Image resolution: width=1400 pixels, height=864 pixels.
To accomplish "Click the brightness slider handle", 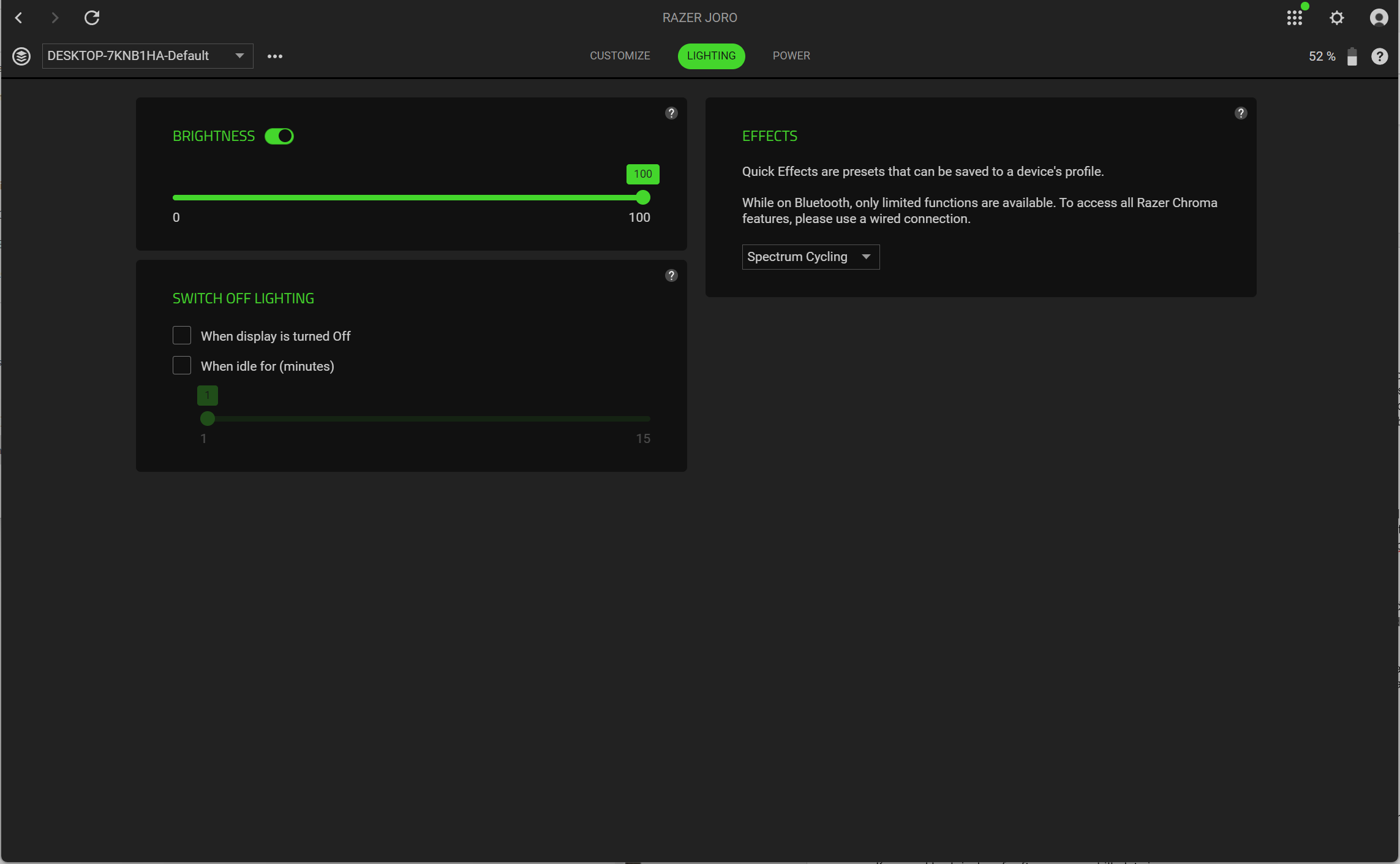I will [x=642, y=197].
